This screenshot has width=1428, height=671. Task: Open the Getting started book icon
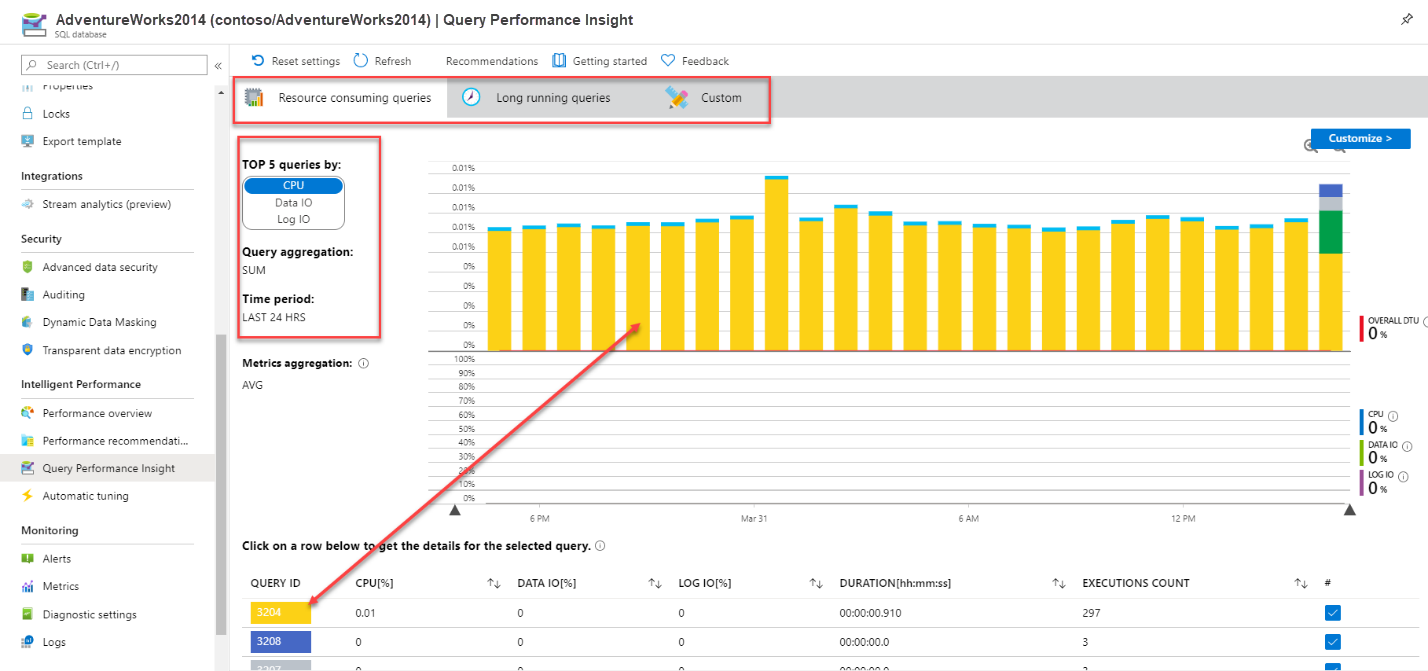(558, 60)
